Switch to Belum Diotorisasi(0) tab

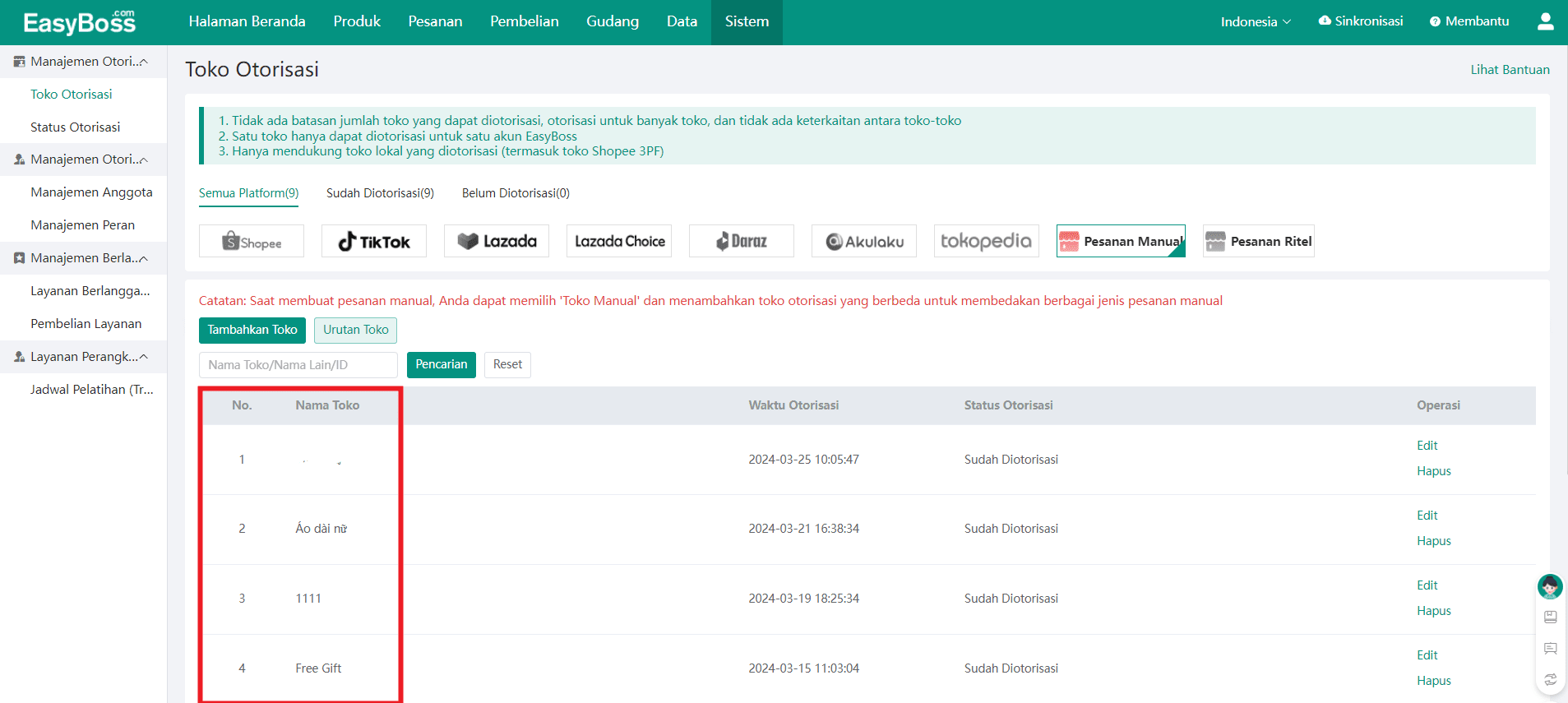coord(516,193)
